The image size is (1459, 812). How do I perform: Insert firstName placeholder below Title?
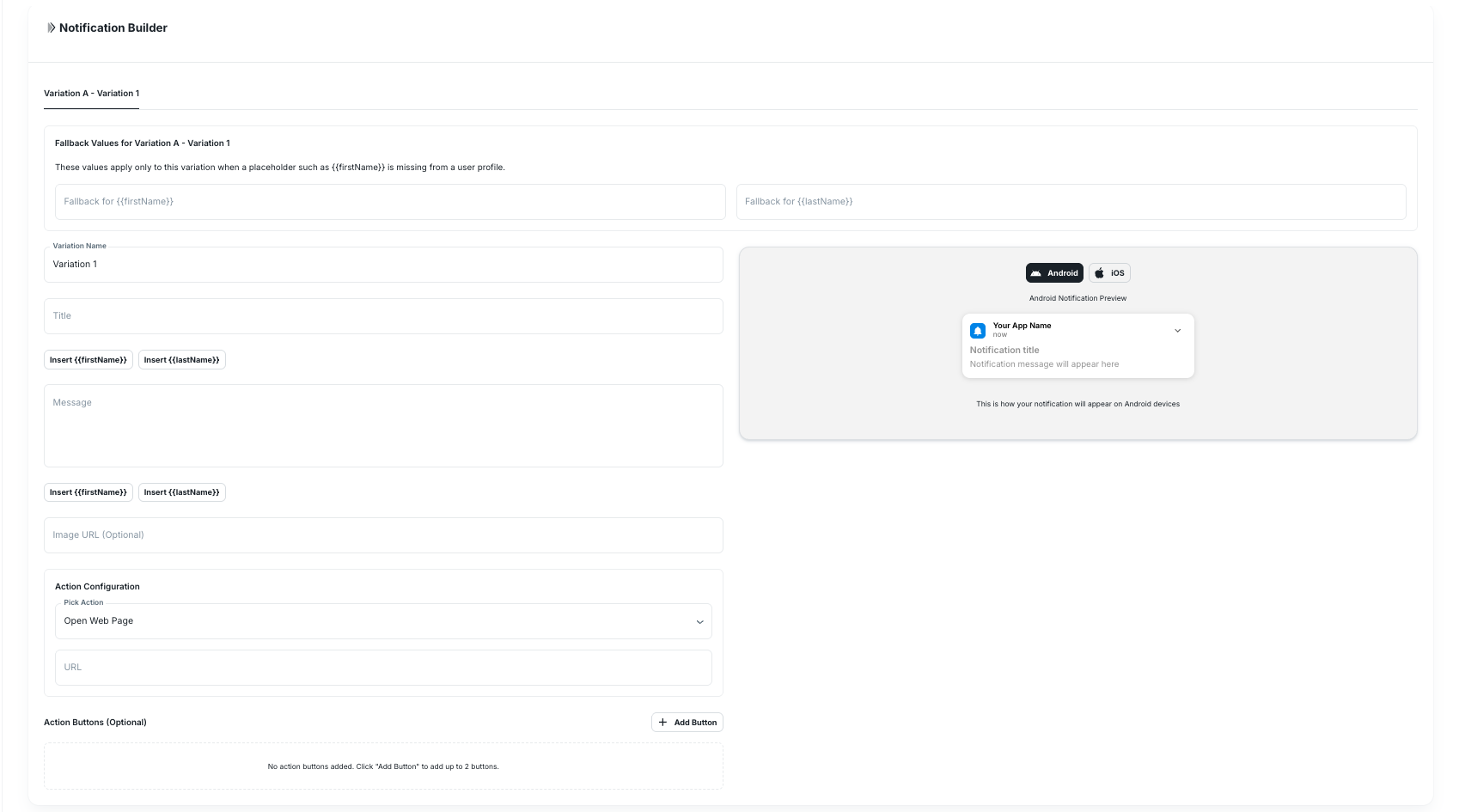tap(89, 360)
